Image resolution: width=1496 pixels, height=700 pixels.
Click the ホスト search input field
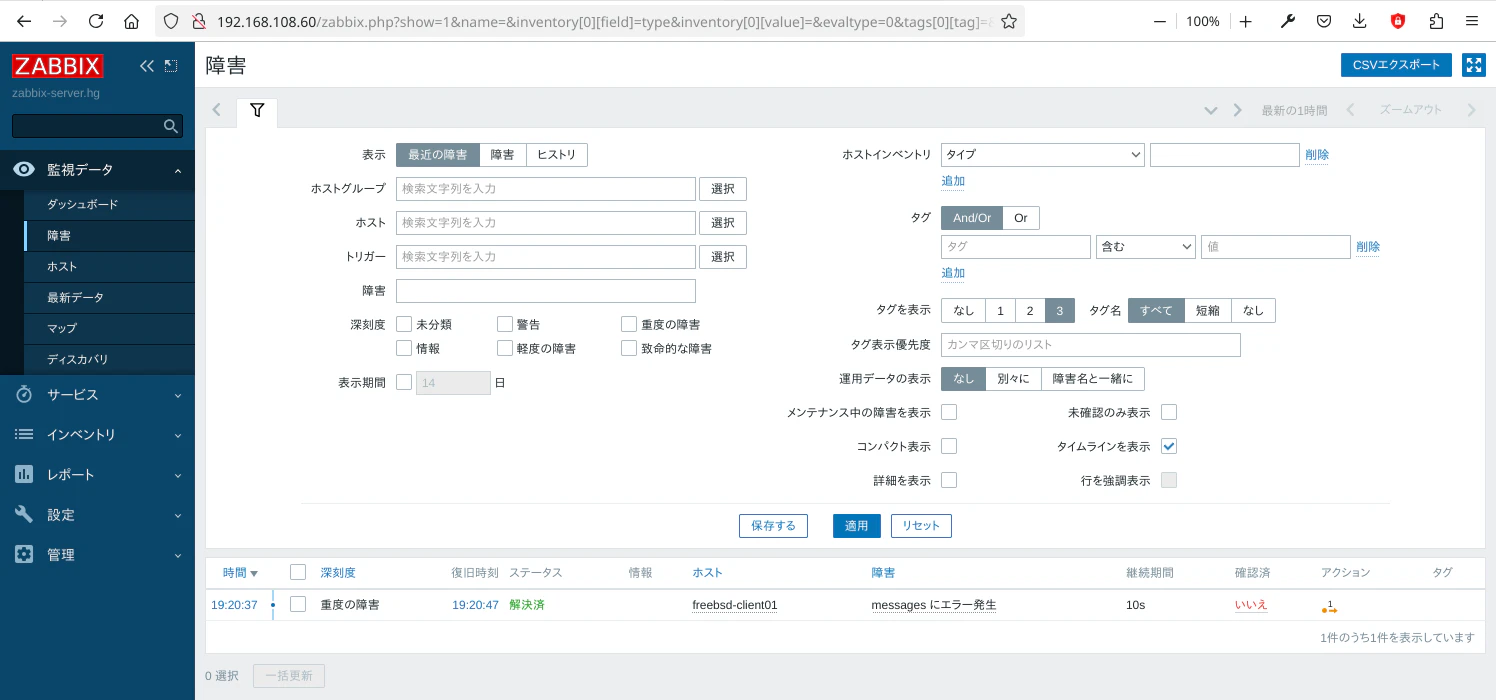546,223
